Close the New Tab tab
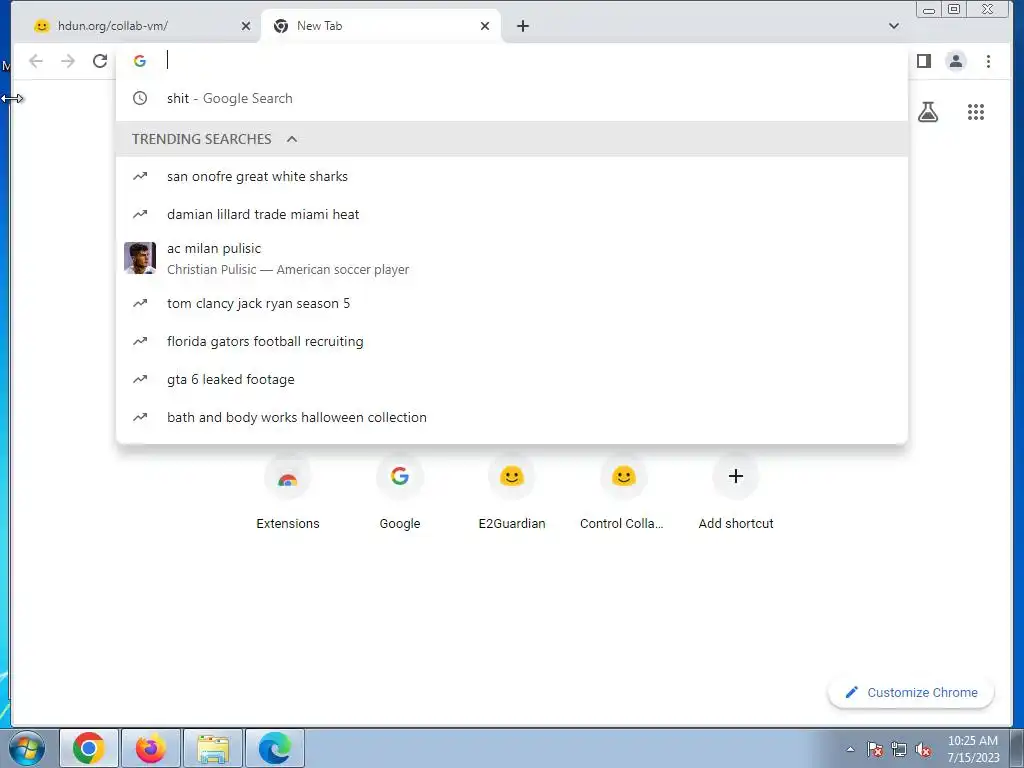 [485, 26]
